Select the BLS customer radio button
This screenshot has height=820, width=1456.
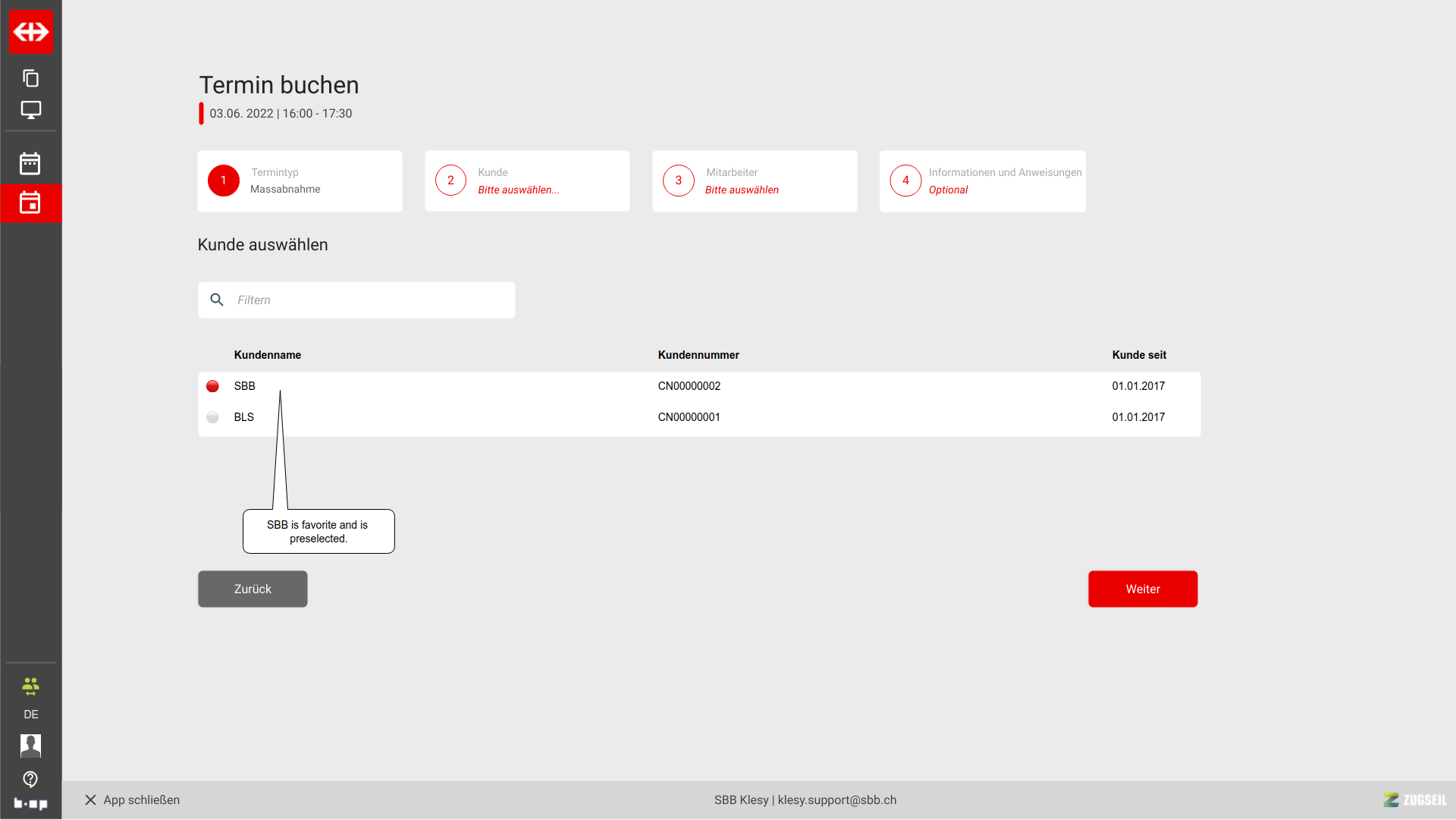point(213,417)
